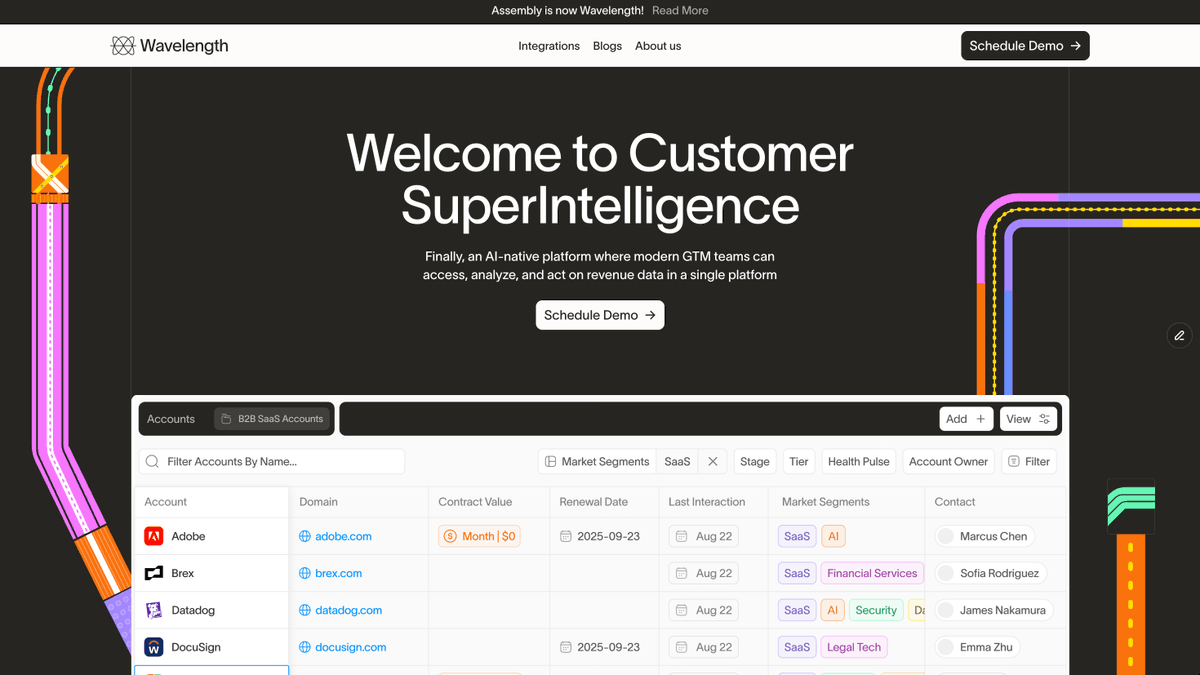Click the hero Schedule Demo button
1200x675 pixels.
(x=600, y=315)
